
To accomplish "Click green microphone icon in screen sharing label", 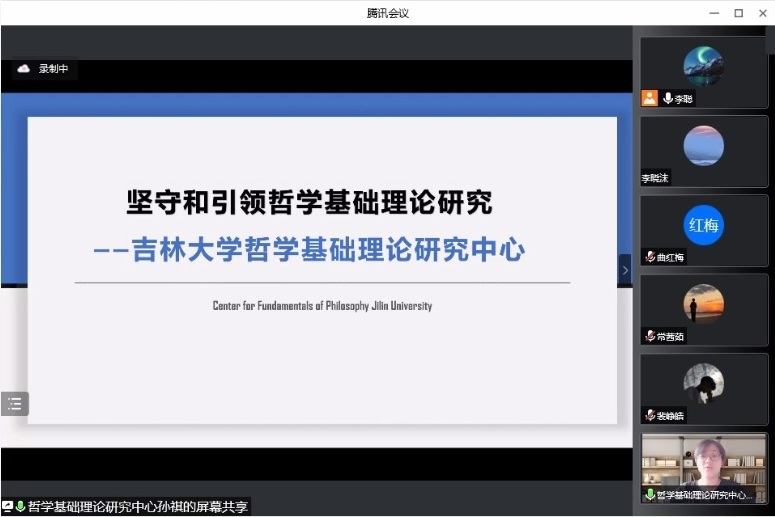I will [21, 507].
